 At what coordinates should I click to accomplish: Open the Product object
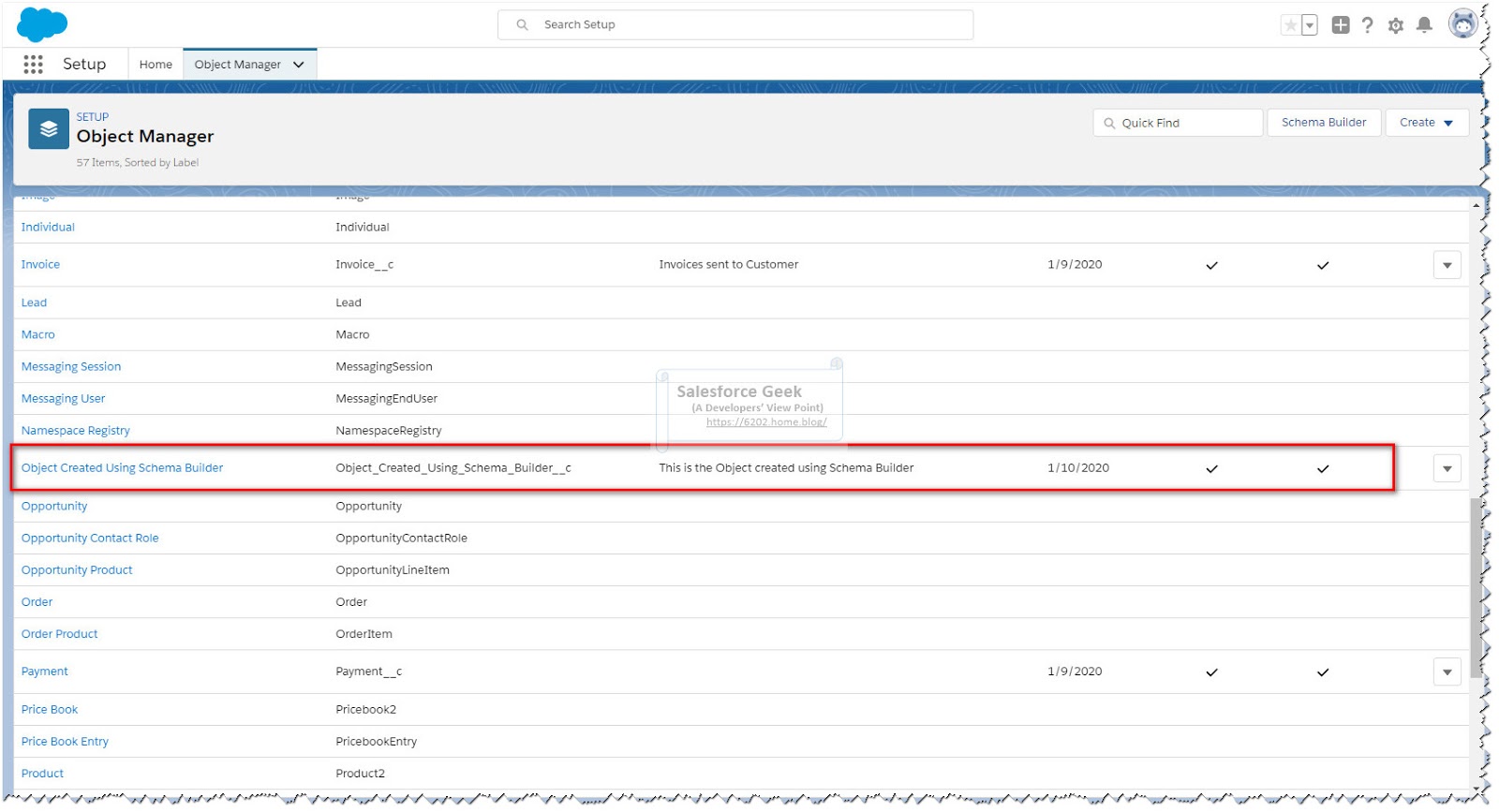(x=42, y=774)
